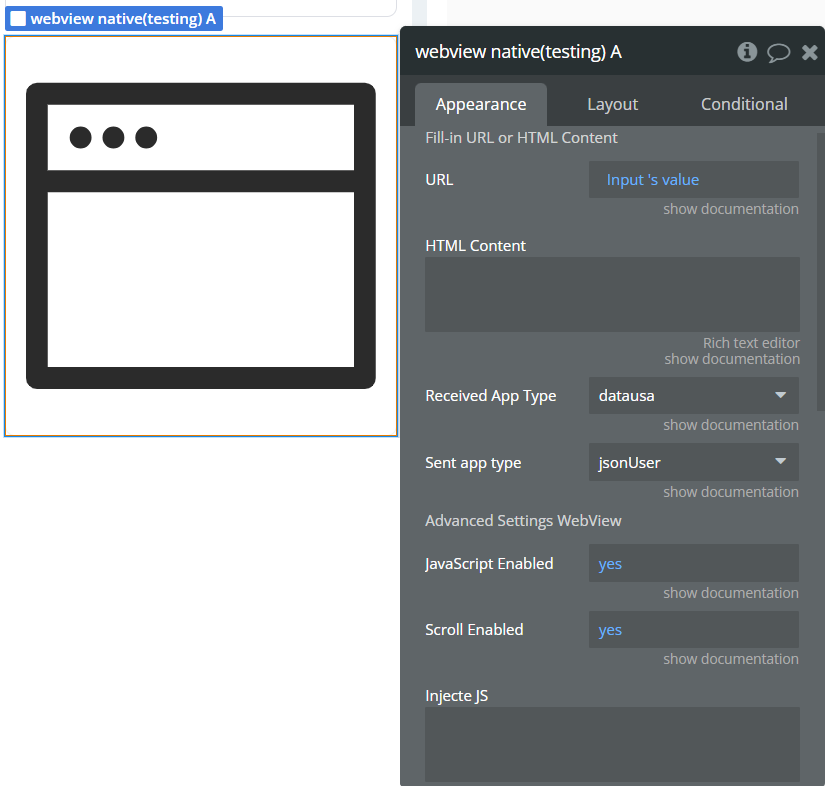Toggle JavaScript Enabled yes value

click(610, 564)
